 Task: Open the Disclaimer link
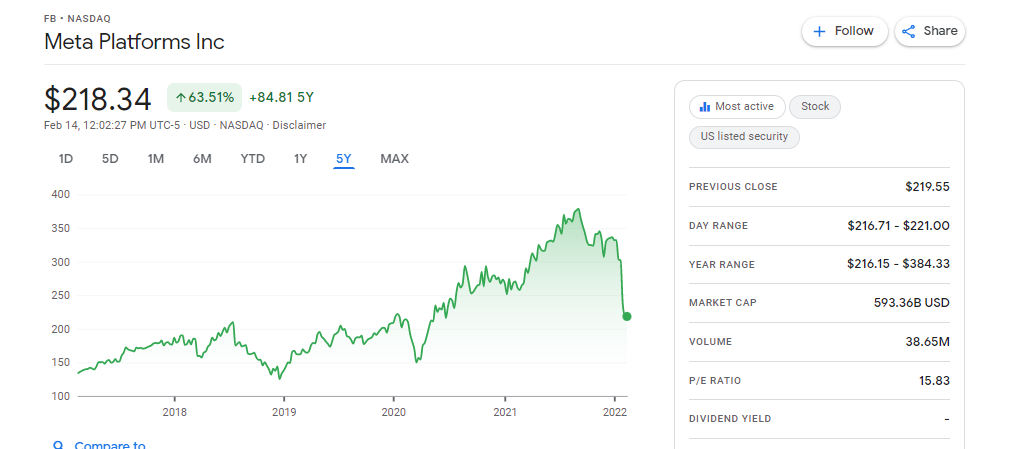tap(299, 125)
